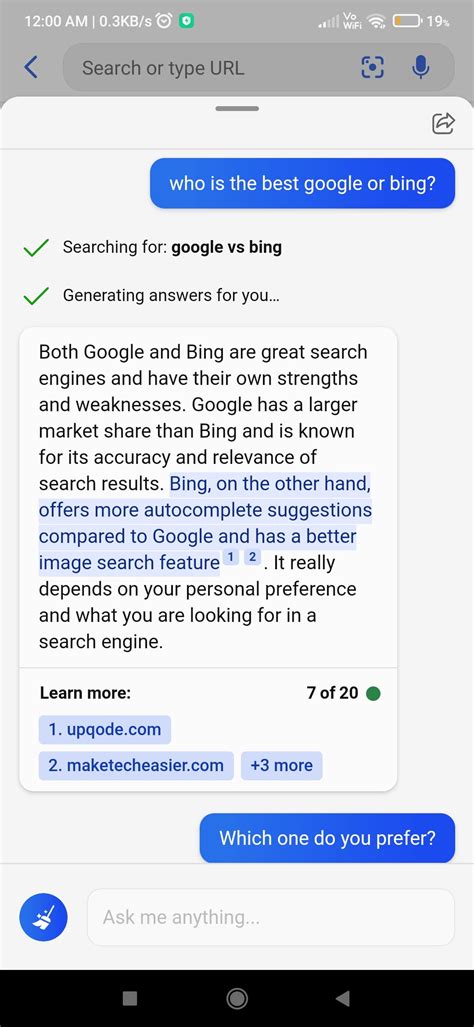This screenshot has height=1027, width=474.
Task: Open citation 1 superscript link
Action: 230,557
